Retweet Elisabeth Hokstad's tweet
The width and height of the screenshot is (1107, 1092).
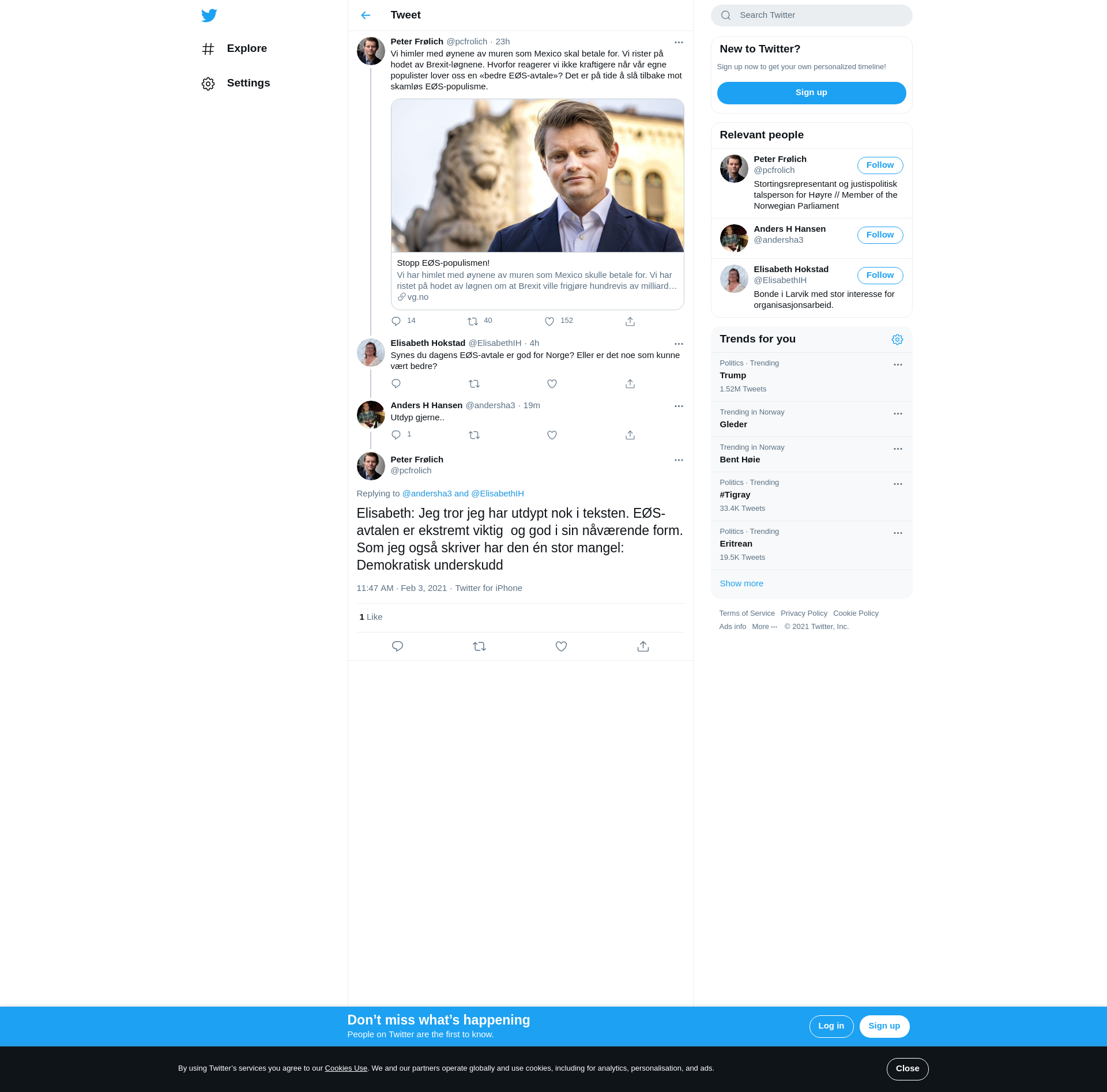[x=474, y=383]
